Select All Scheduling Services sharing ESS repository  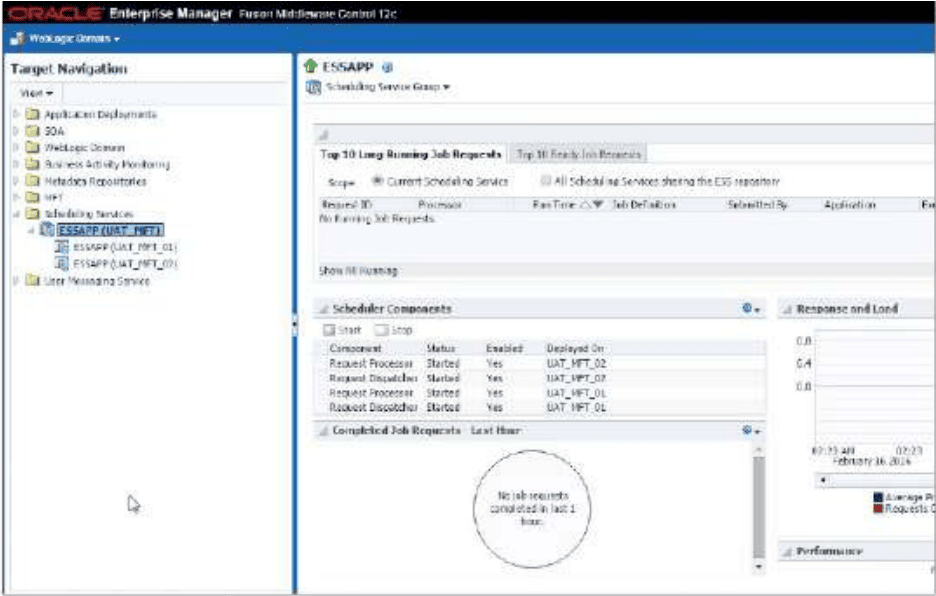tap(545, 180)
